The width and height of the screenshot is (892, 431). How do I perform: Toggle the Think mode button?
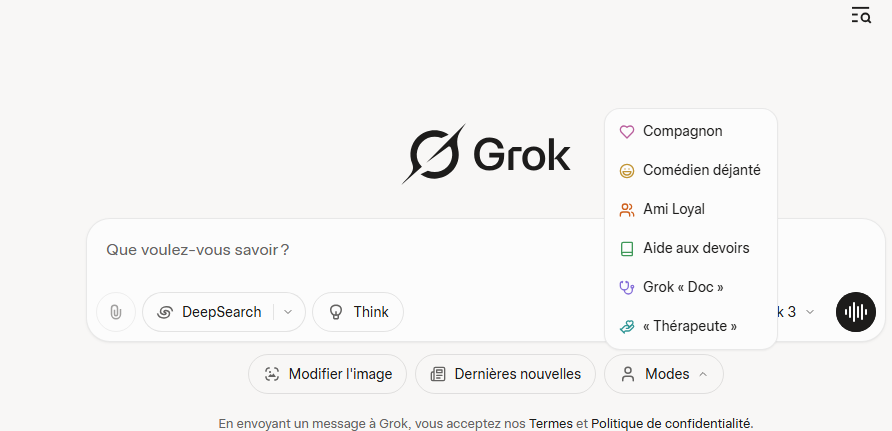[x=358, y=312]
